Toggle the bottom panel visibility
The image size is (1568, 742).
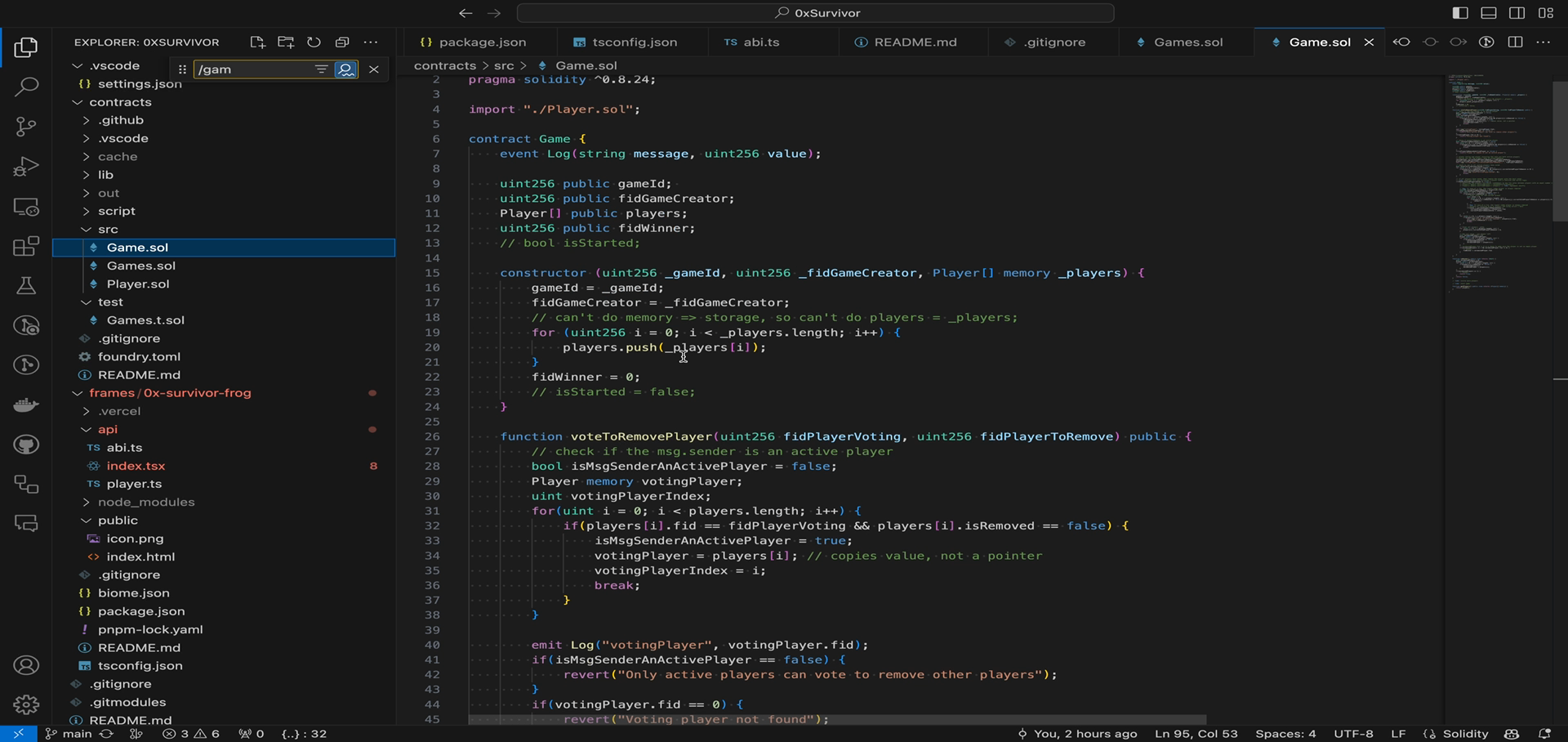[x=1489, y=13]
